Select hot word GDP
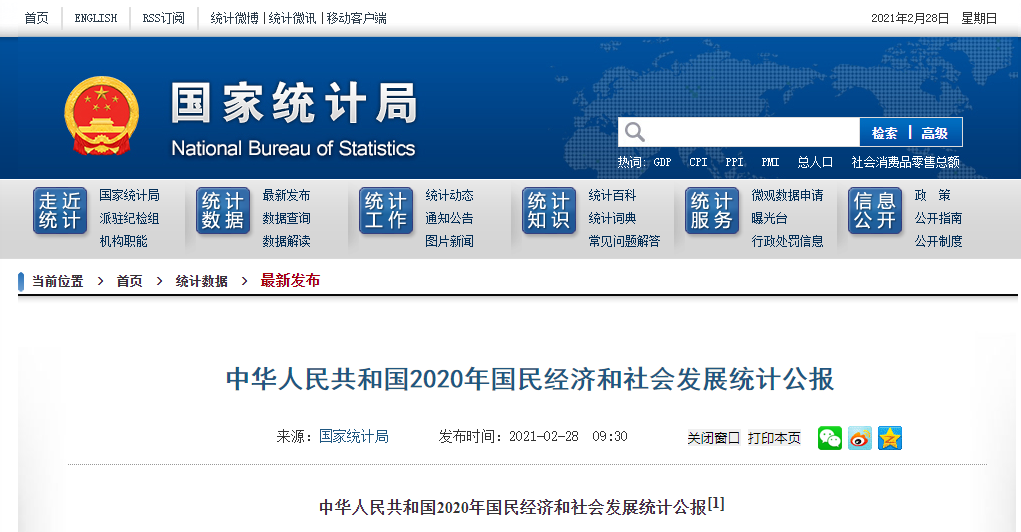This screenshot has width=1021, height=532. coord(662,162)
